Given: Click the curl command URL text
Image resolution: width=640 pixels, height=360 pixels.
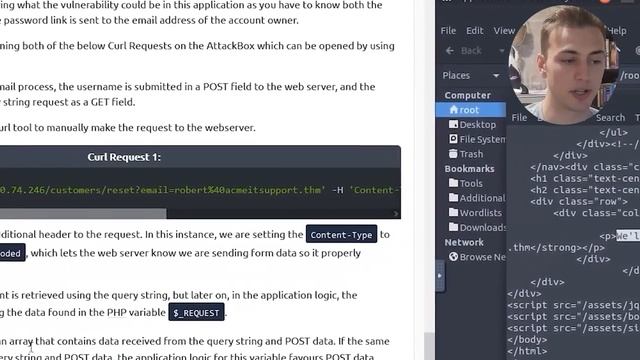Looking at the screenshot, I should [x=162, y=190].
